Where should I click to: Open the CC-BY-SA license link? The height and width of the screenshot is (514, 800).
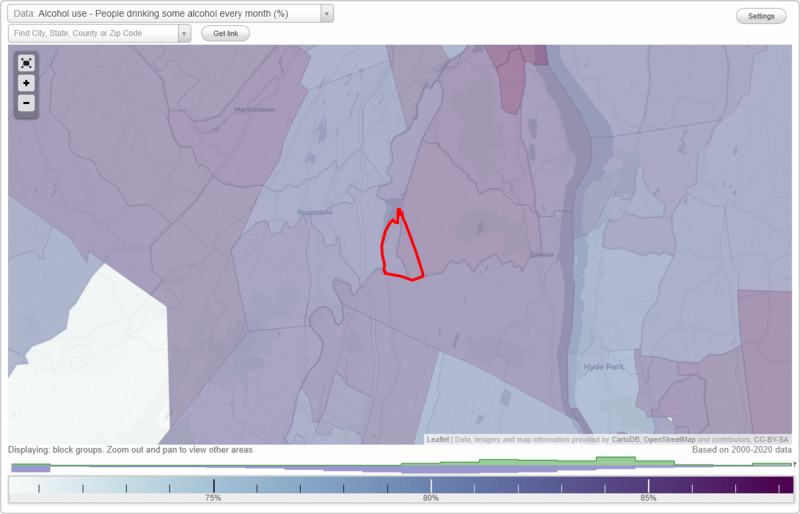pos(771,439)
